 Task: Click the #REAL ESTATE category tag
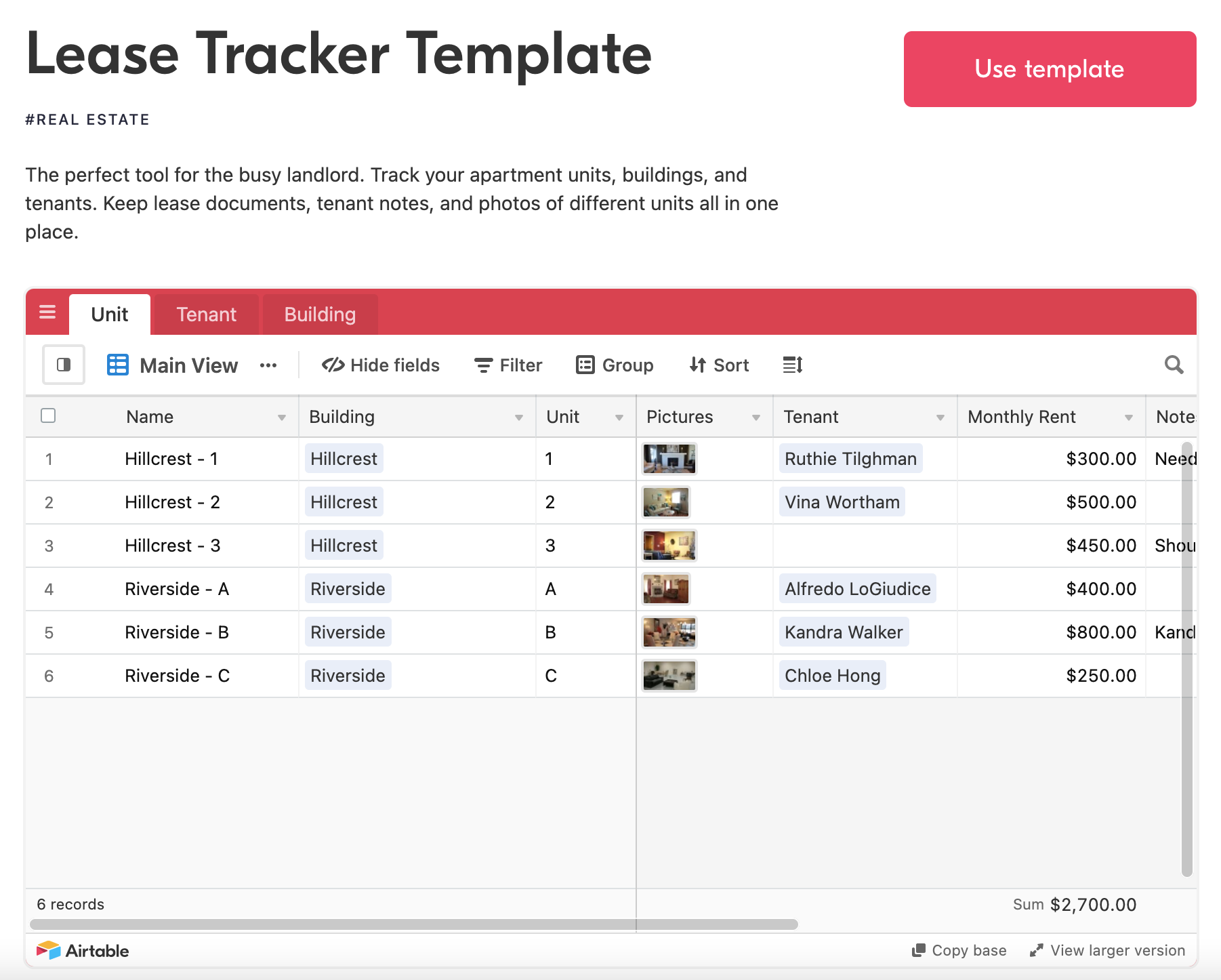coord(87,120)
